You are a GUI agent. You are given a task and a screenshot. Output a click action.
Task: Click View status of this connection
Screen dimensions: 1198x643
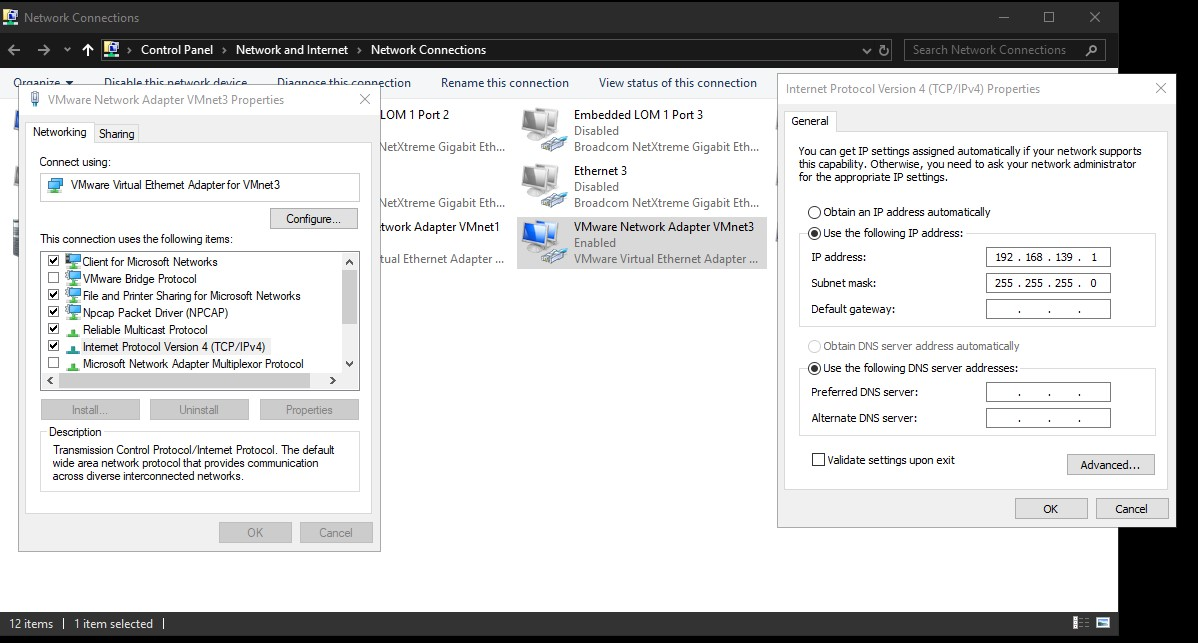(x=678, y=82)
